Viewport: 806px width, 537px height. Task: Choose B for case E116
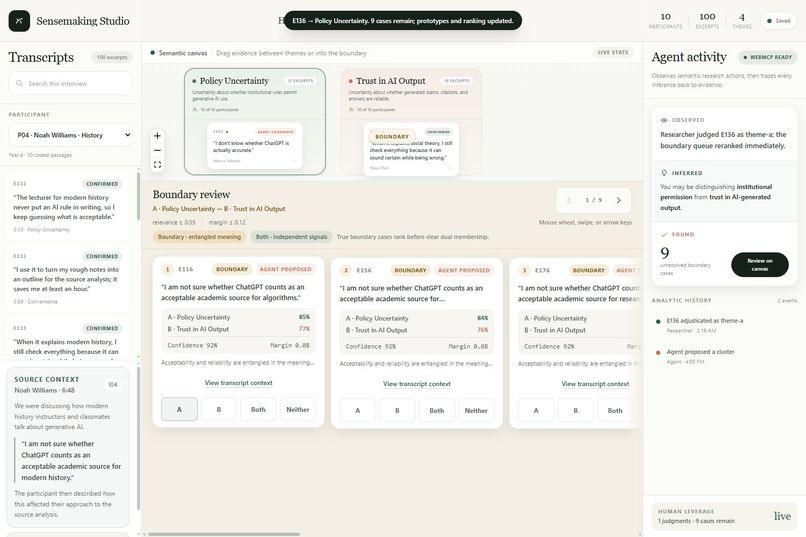click(x=218, y=410)
